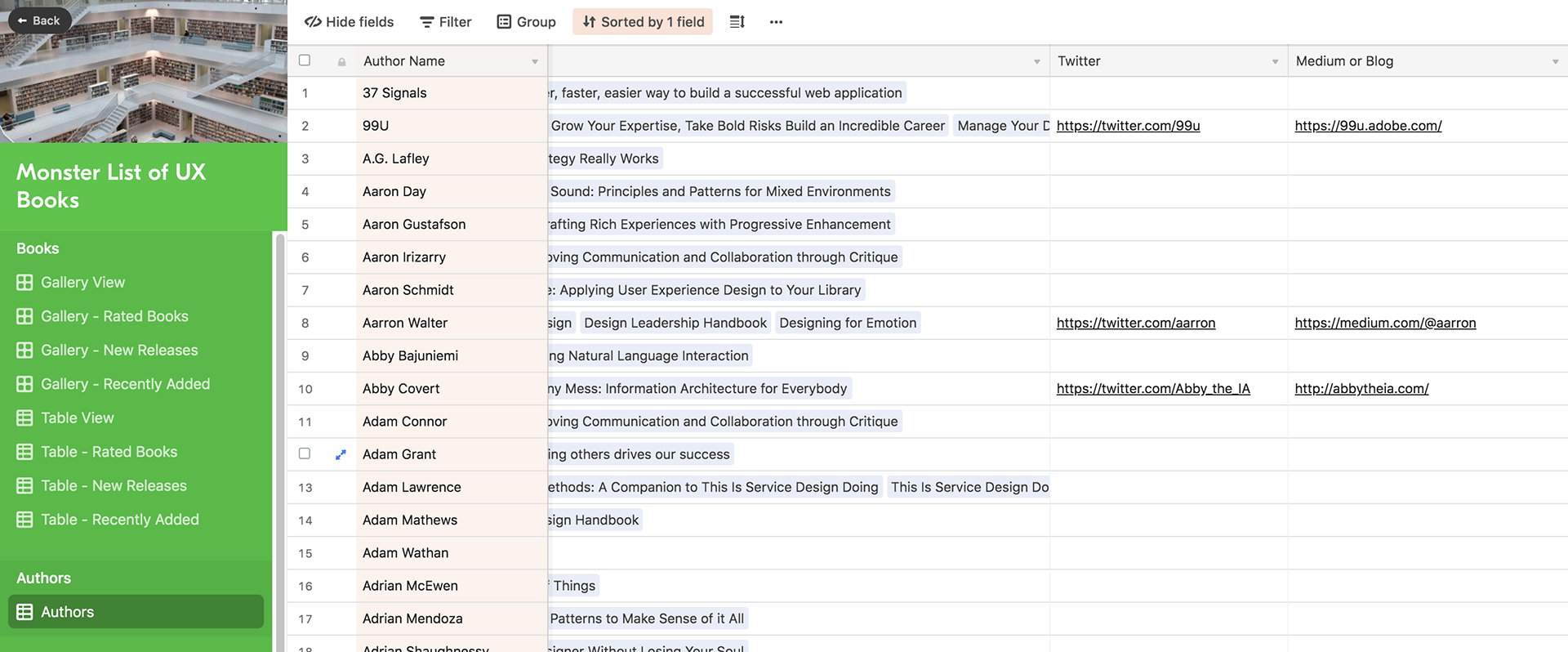Open the Twitter column dropdown arrow

pyautogui.click(x=1275, y=62)
